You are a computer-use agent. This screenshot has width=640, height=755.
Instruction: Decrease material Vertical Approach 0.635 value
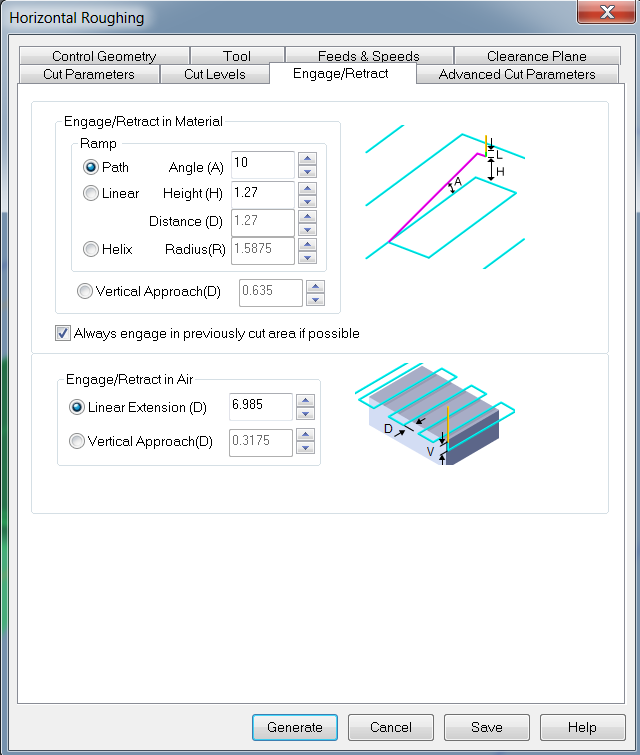coord(315,299)
